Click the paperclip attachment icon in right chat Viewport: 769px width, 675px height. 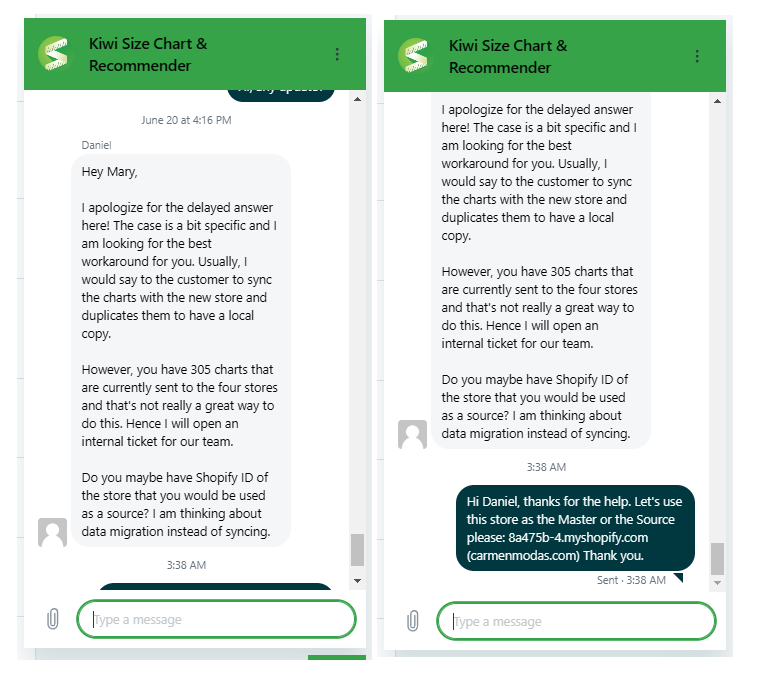click(x=413, y=621)
